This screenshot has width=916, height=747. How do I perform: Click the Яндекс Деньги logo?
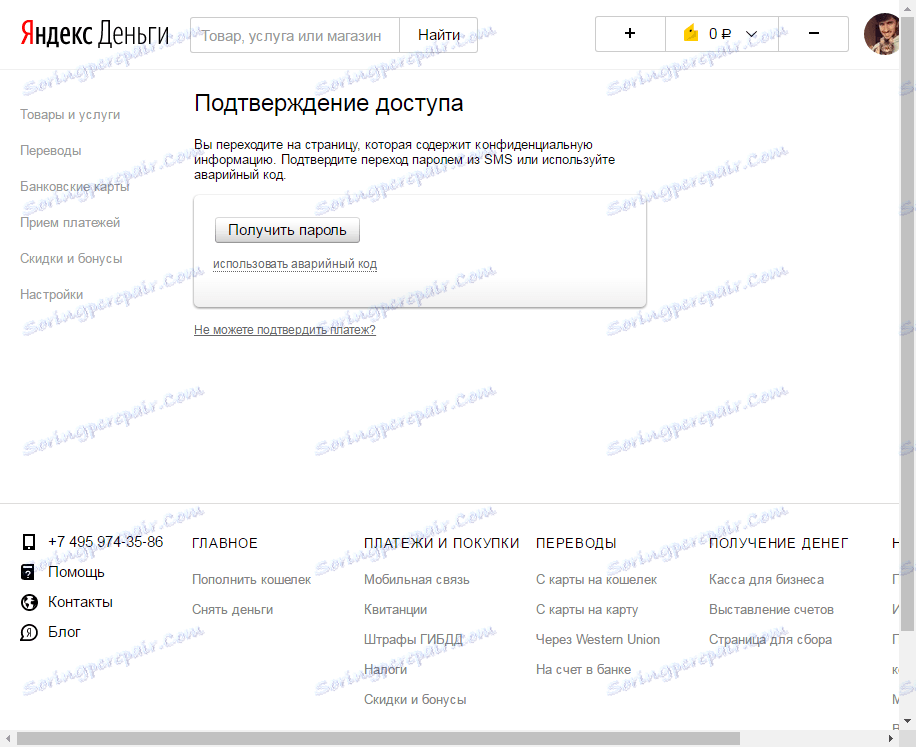(x=95, y=34)
